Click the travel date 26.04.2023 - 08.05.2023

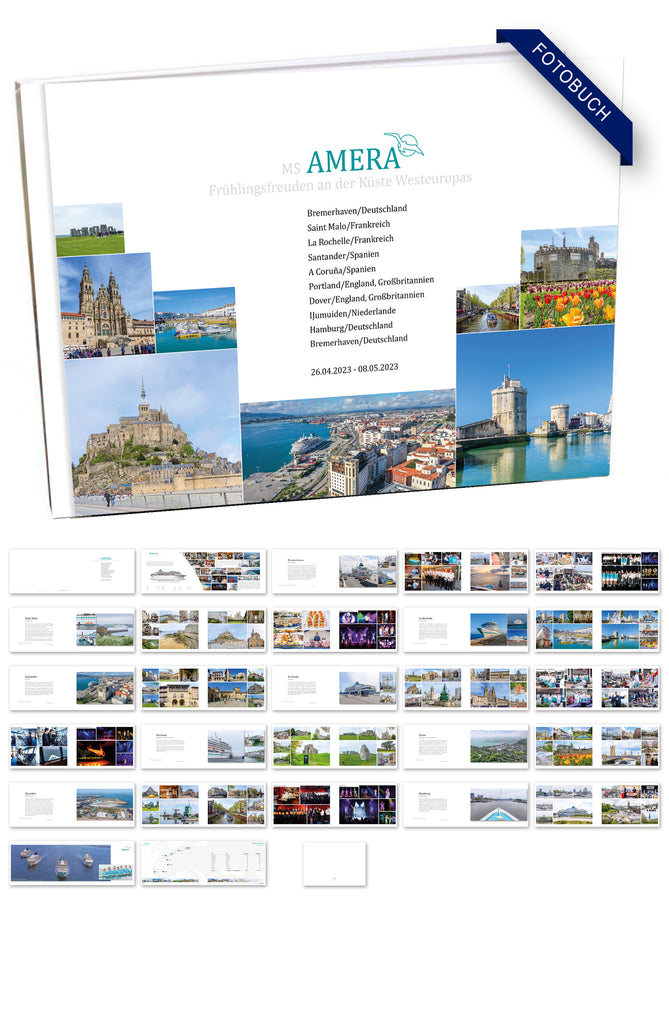pyautogui.click(x=355, y=368)
